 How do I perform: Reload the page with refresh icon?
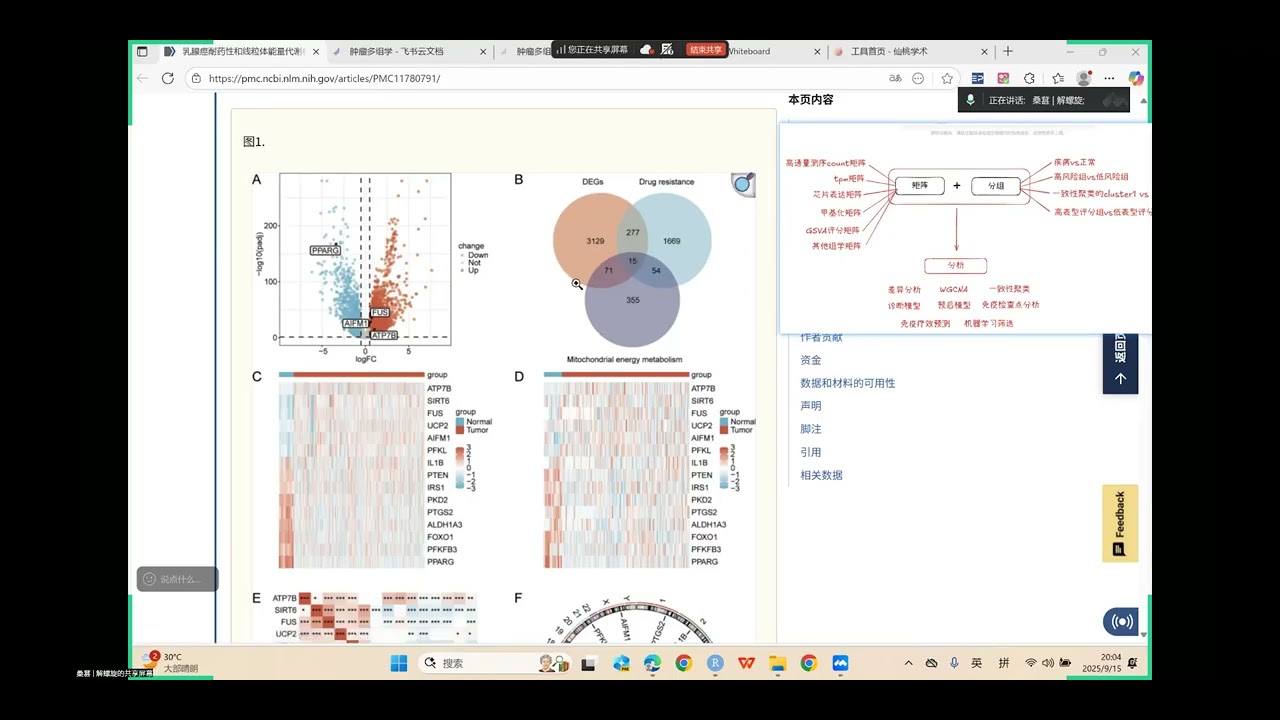click(x=168, y=78)
